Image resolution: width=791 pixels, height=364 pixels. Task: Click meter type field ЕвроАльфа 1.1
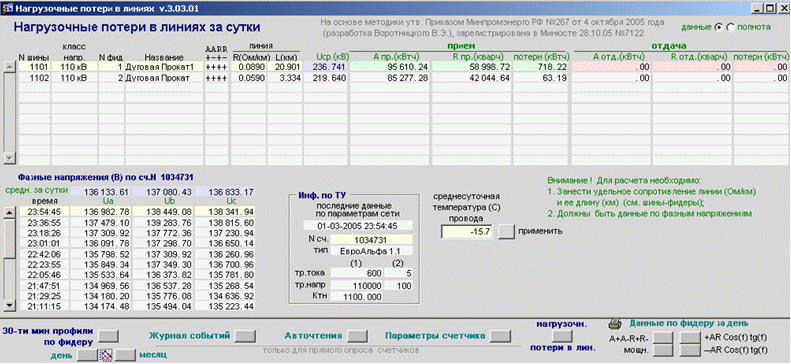coord(372,251)
